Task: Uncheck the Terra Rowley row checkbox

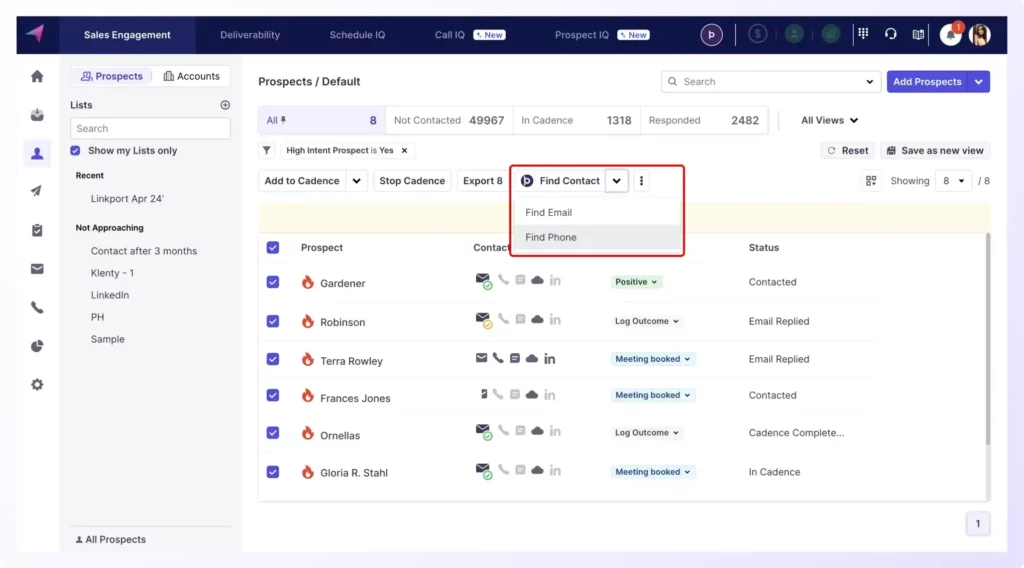Action: coord(273,359)
